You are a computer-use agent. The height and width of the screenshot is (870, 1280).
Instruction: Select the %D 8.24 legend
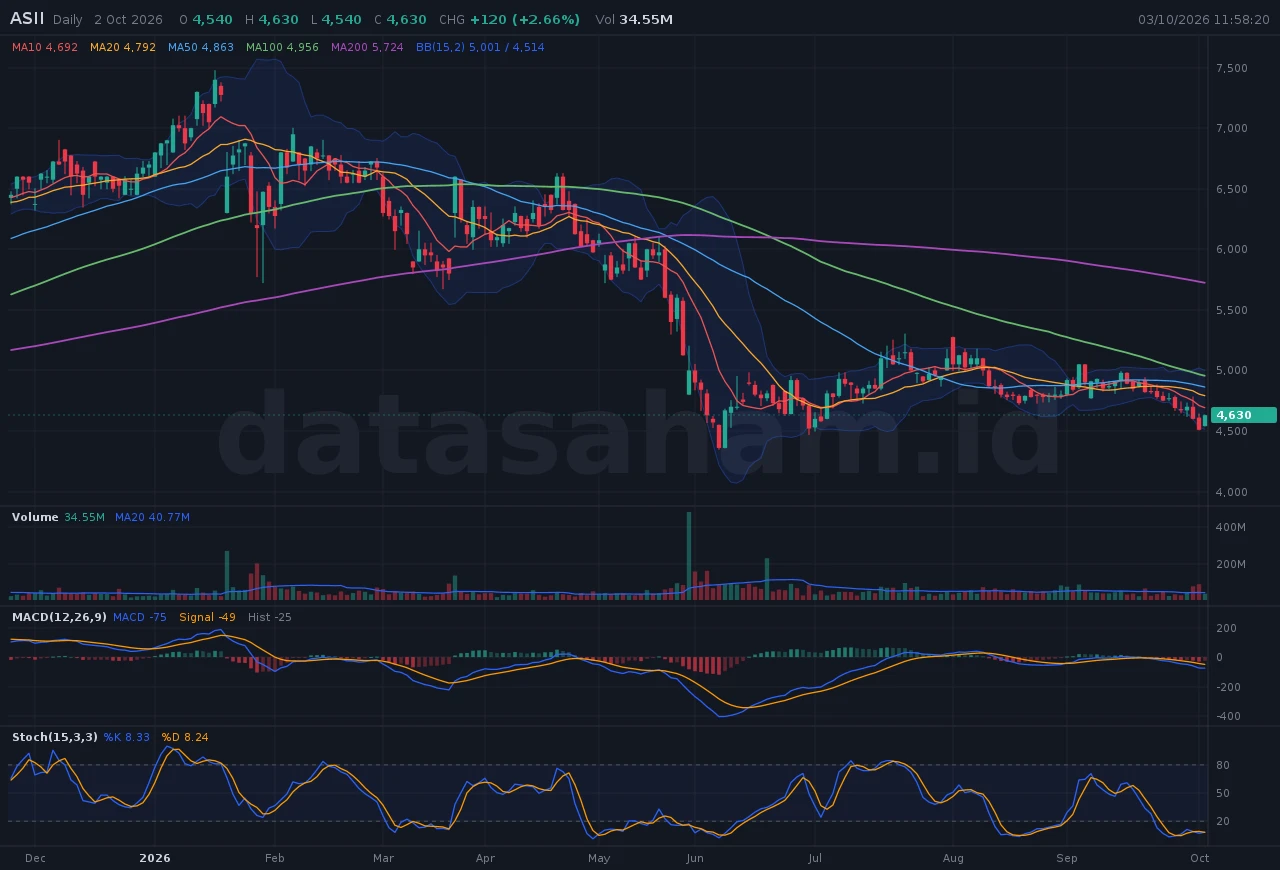point(185,737)
